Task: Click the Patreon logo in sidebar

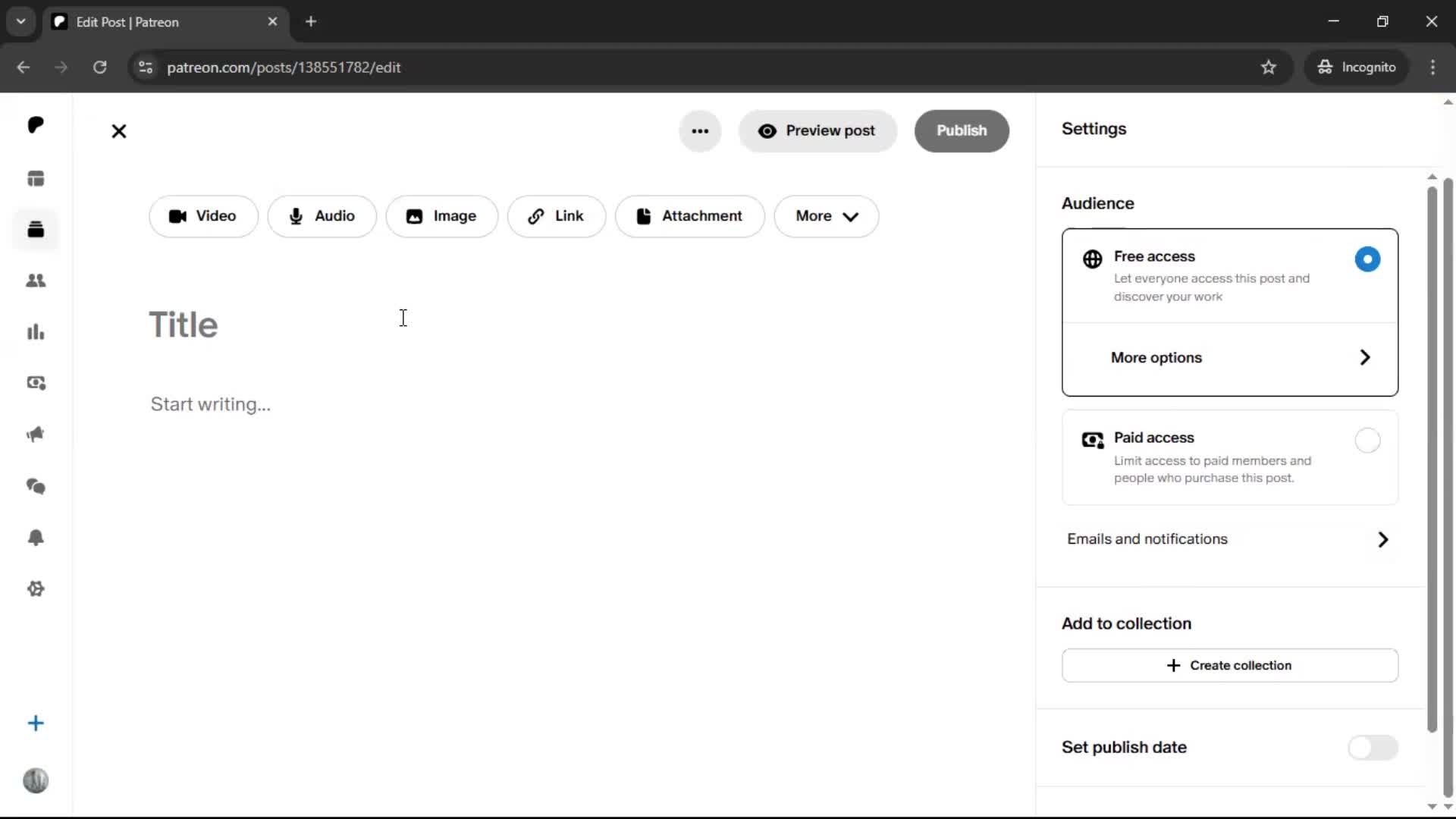Action: point(36,125)
